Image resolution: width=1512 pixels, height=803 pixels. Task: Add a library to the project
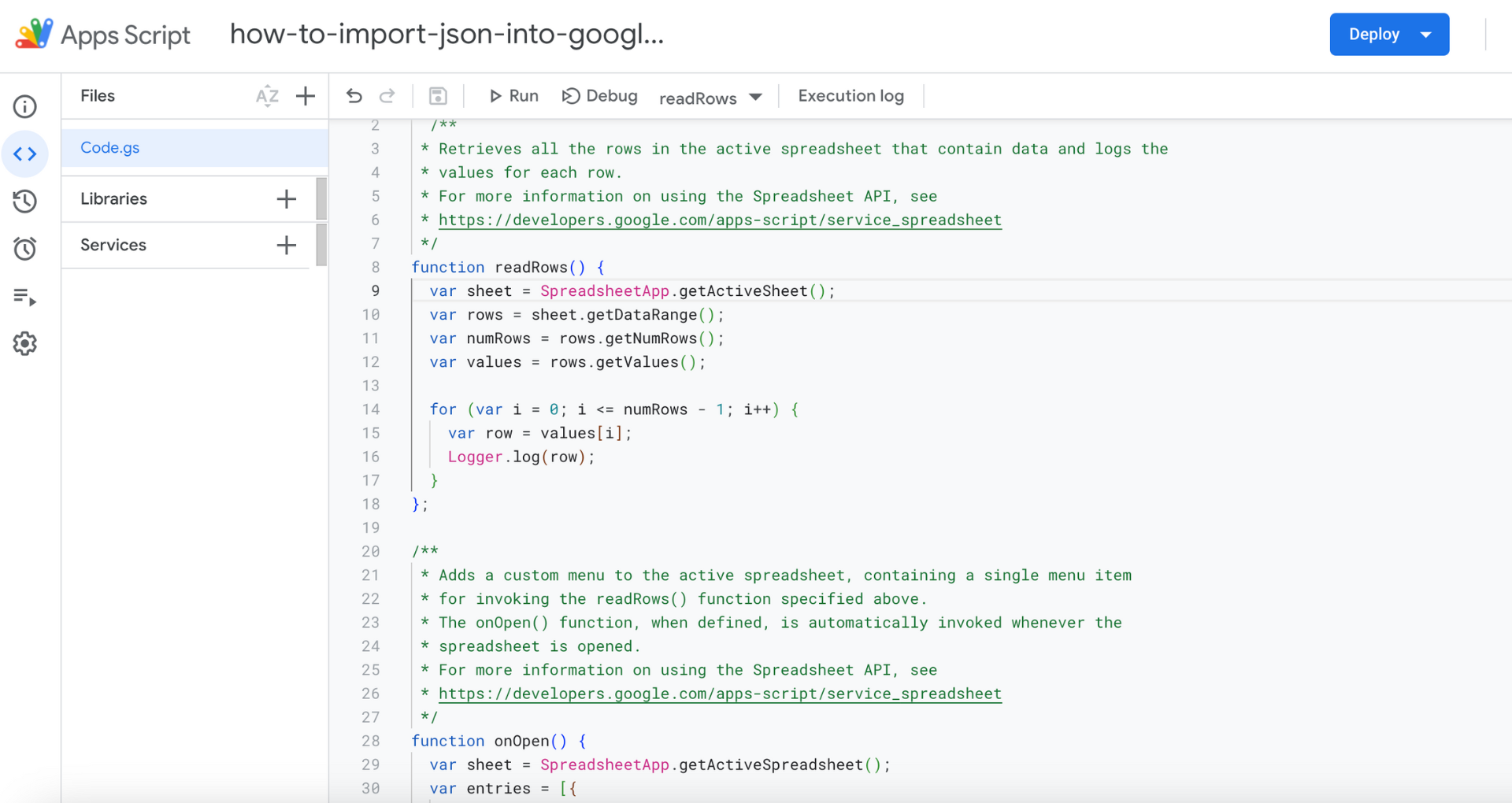point(286,198)
